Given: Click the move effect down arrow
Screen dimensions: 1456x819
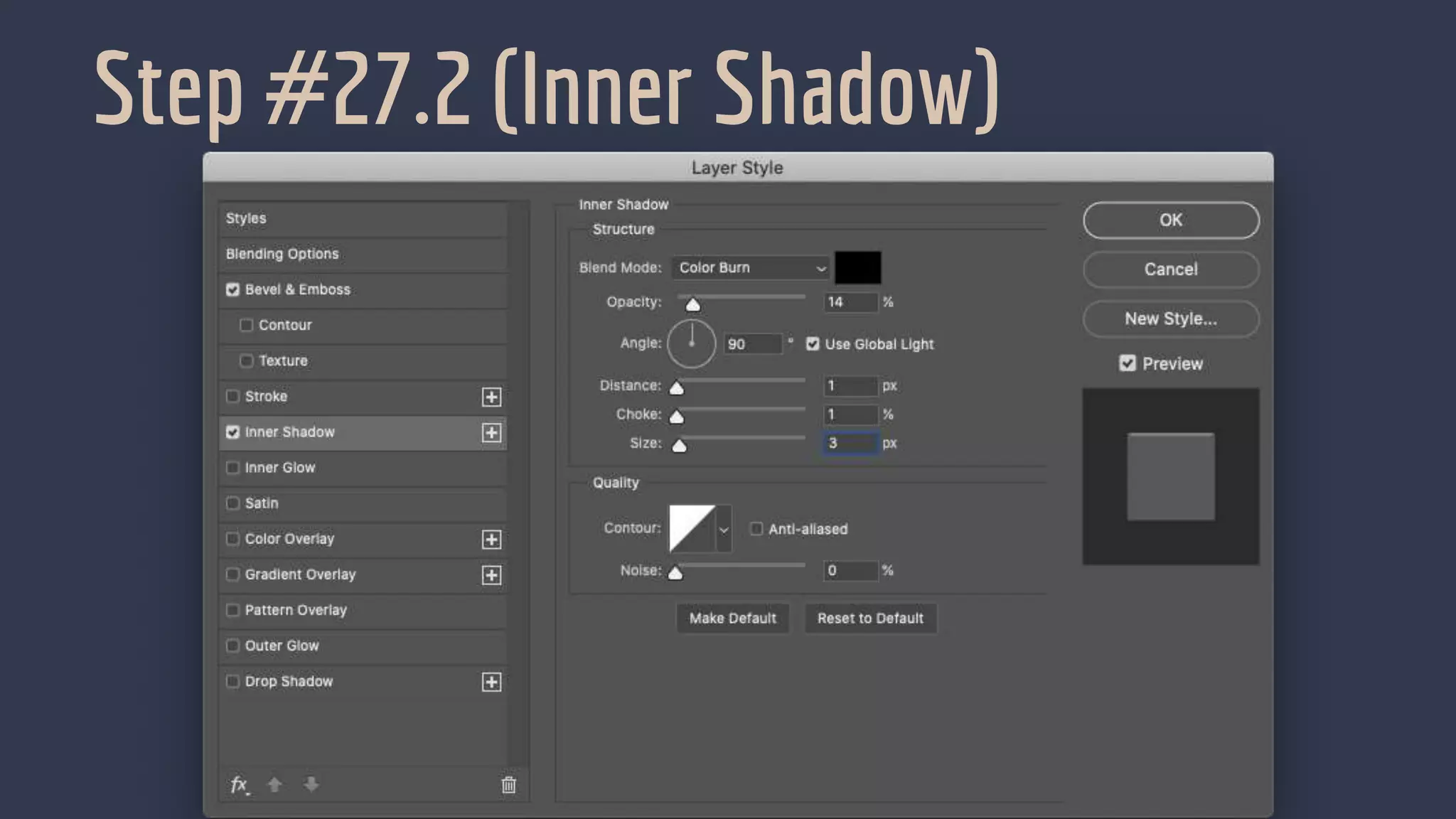Looking at the screenshot, I should click(x=311, y=785).
